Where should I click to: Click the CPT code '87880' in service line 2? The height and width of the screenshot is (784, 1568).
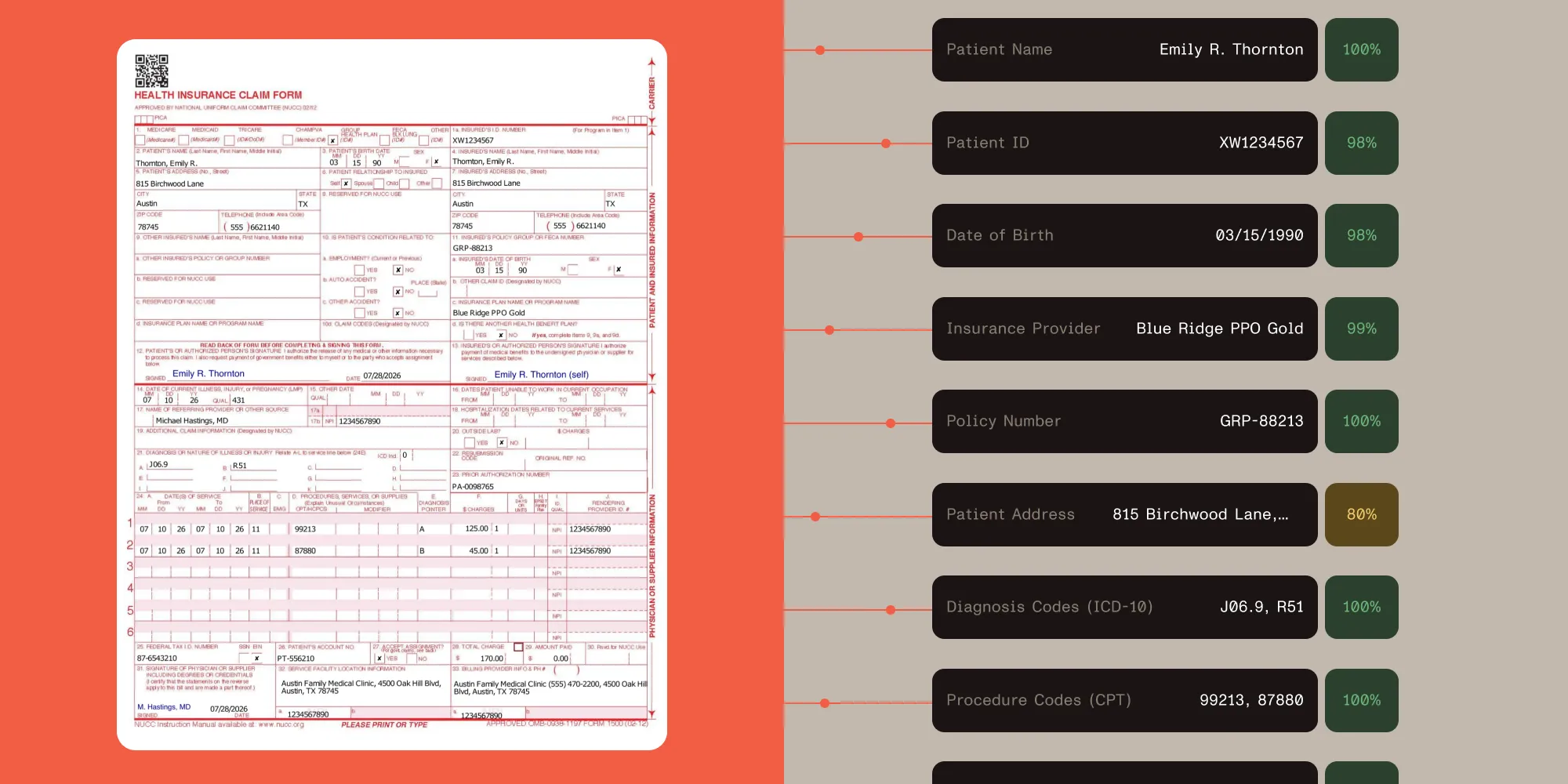click(305, 551)
